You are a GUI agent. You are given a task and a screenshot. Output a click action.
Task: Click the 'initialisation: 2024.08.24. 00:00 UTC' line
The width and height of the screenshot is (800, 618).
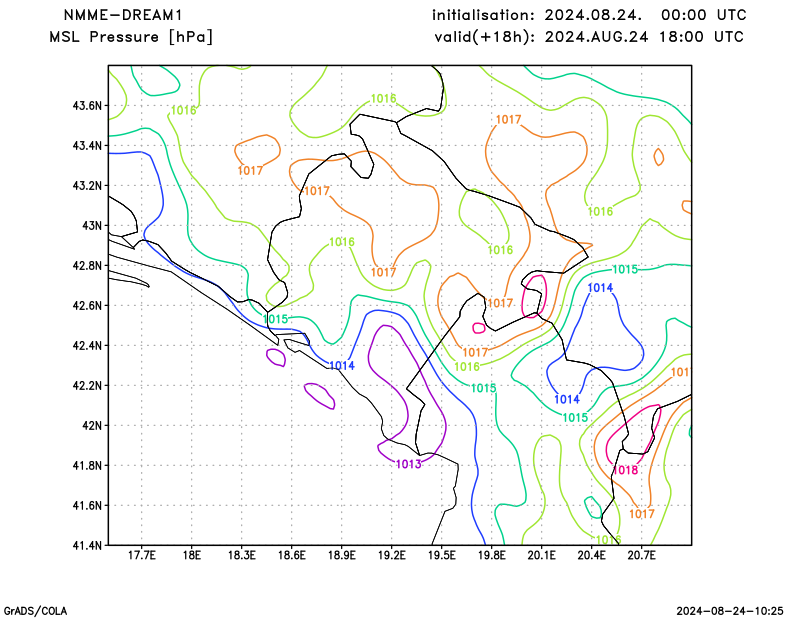point(589,15)
